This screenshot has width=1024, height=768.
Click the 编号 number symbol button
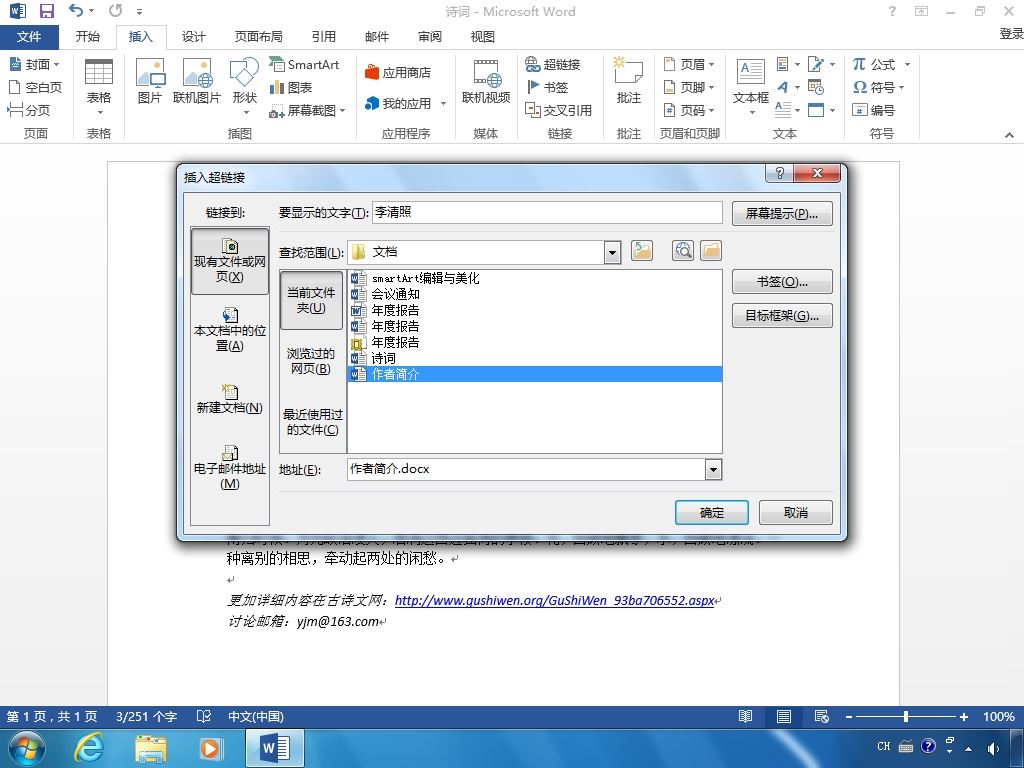pos(874,110)
